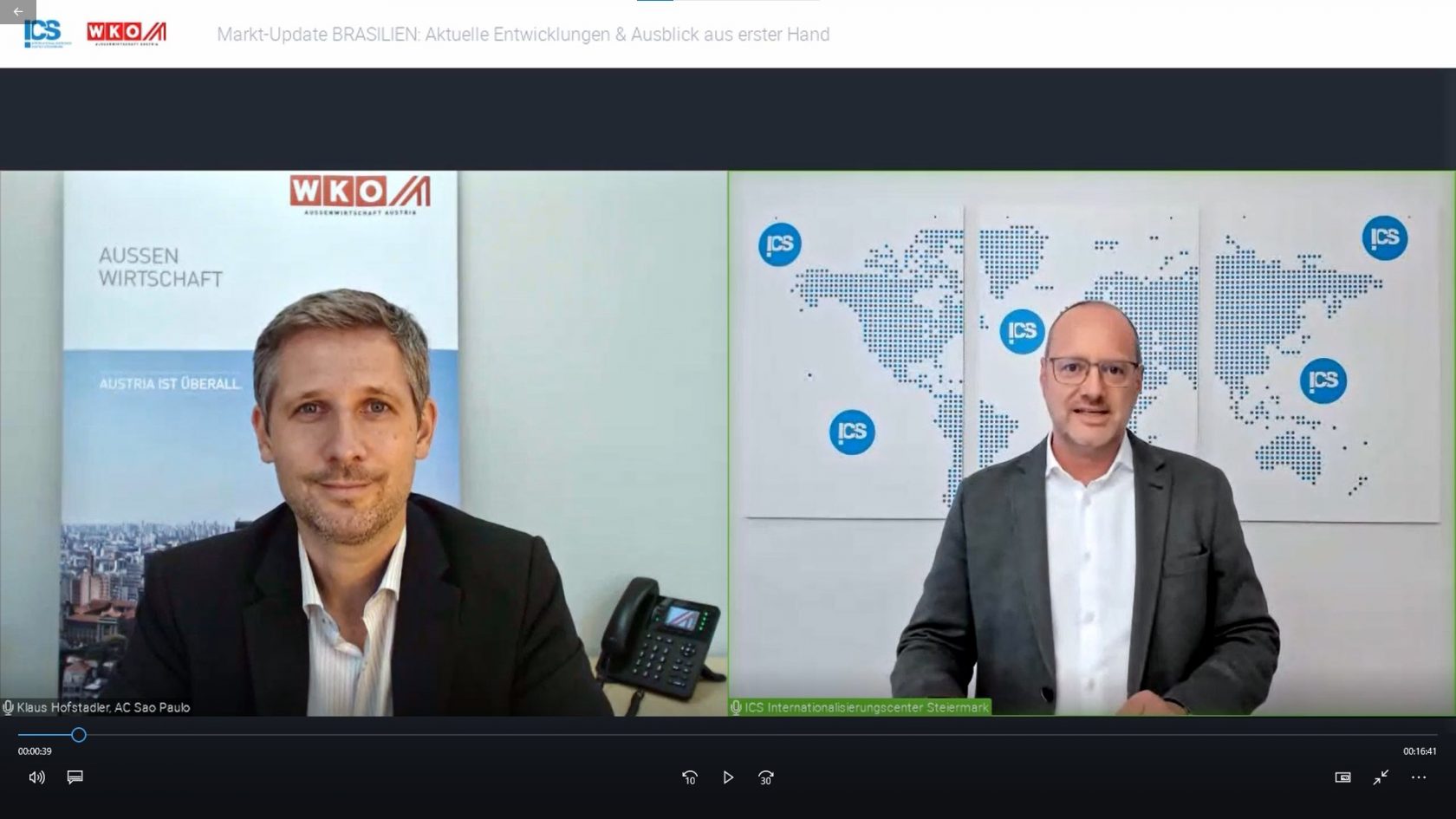Viewport: 1456px width, 819px height.
Task: Mute the video with the volume icon
Action: point(36,777)
